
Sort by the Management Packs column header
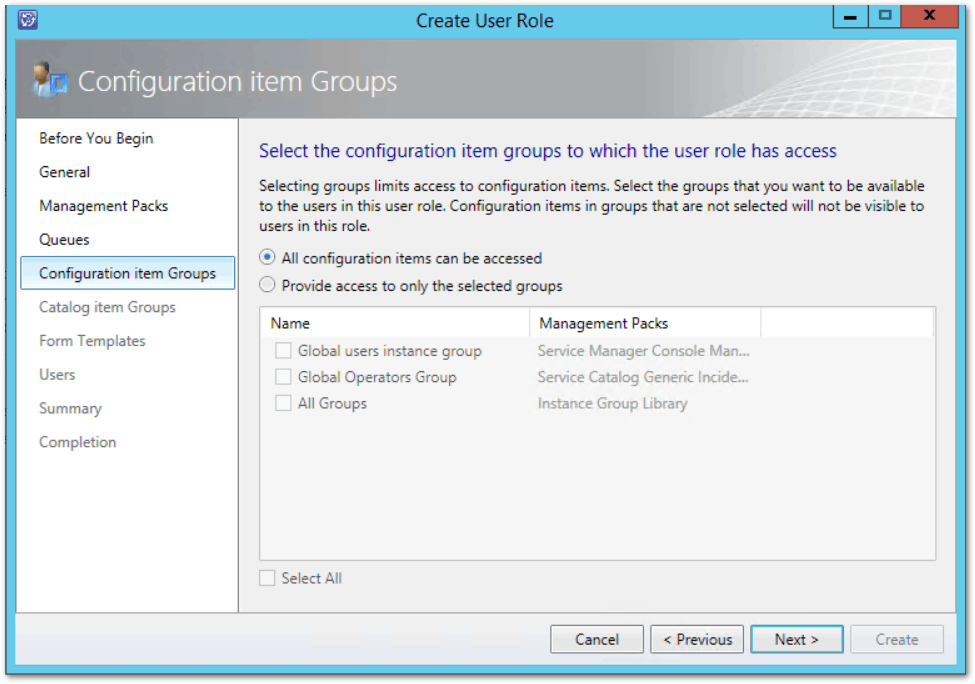click(x=645, y=323)
